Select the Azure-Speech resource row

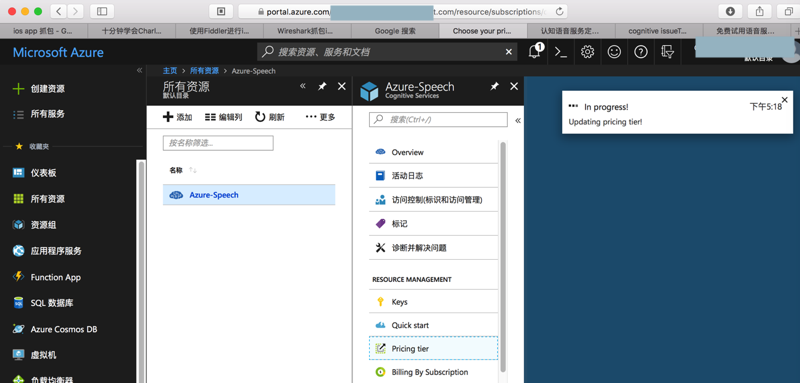[249, 195]
